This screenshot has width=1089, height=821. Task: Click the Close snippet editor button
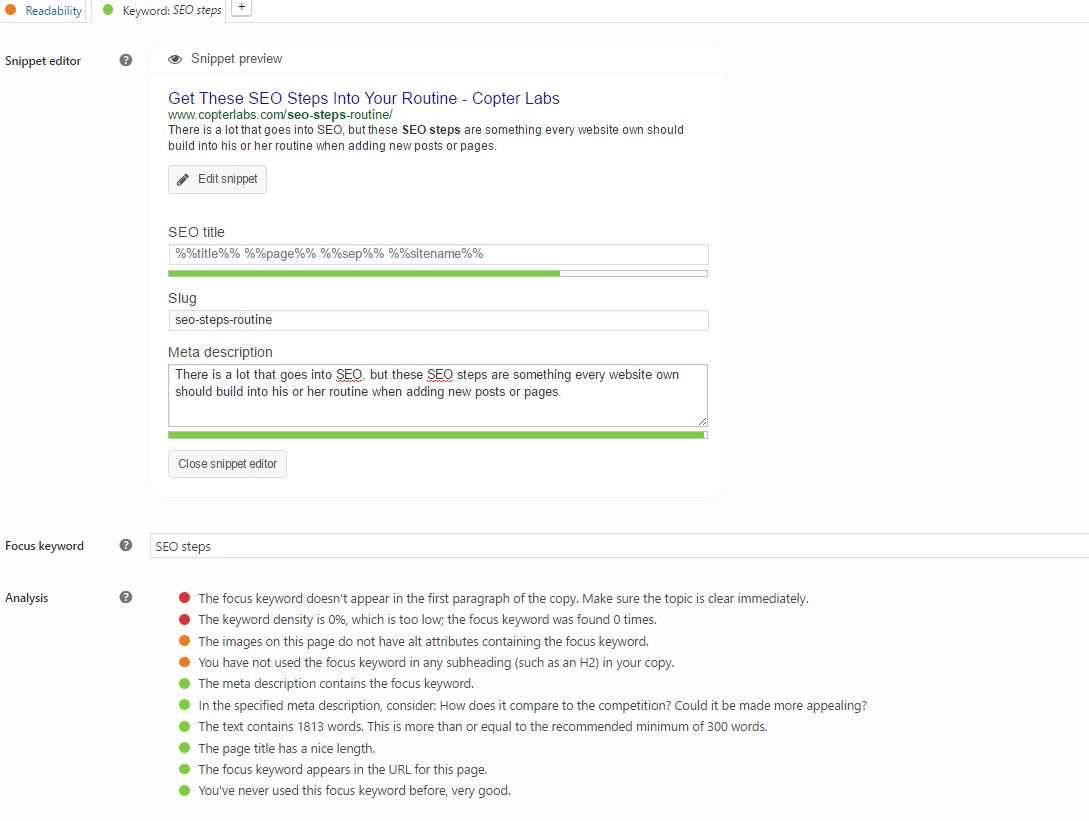pos(227,464)
